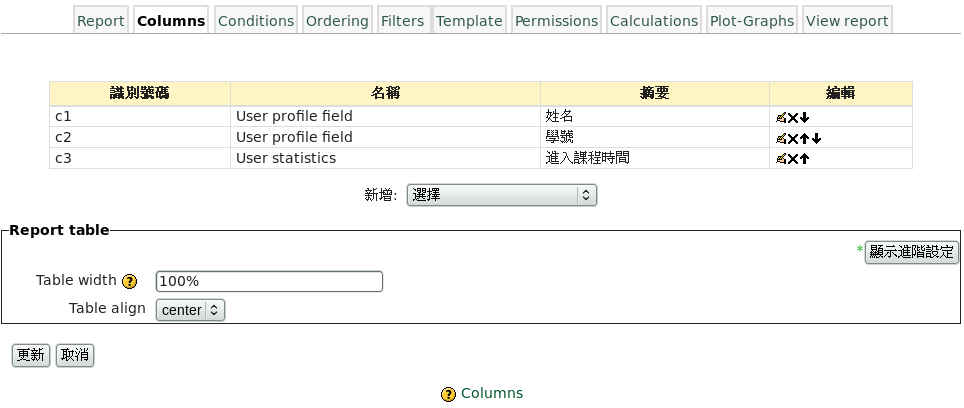Click the Table width input field
964x408 pixels.
(269, 281)
